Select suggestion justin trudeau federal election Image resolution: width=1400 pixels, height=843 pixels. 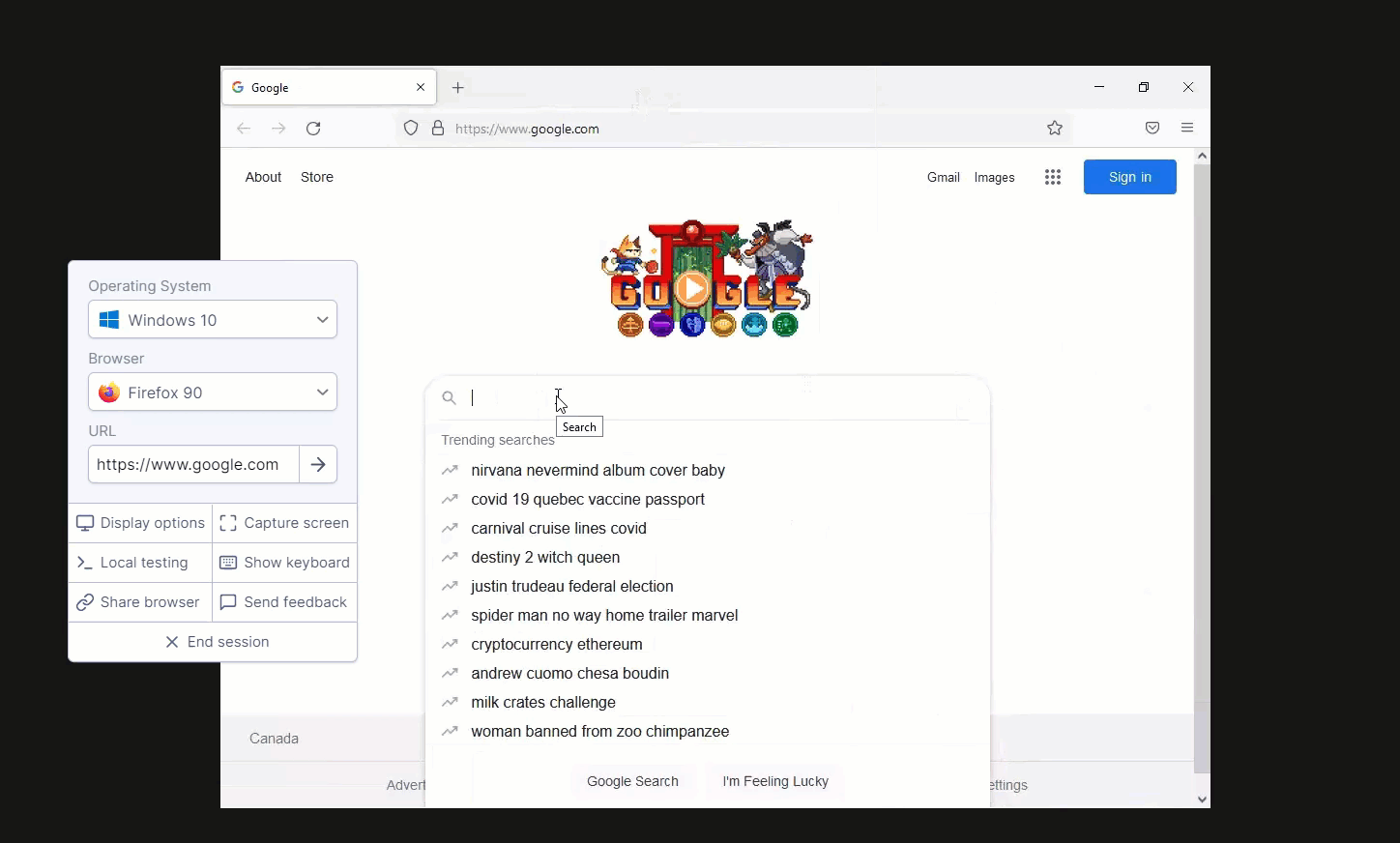click(x=572, y=587)
